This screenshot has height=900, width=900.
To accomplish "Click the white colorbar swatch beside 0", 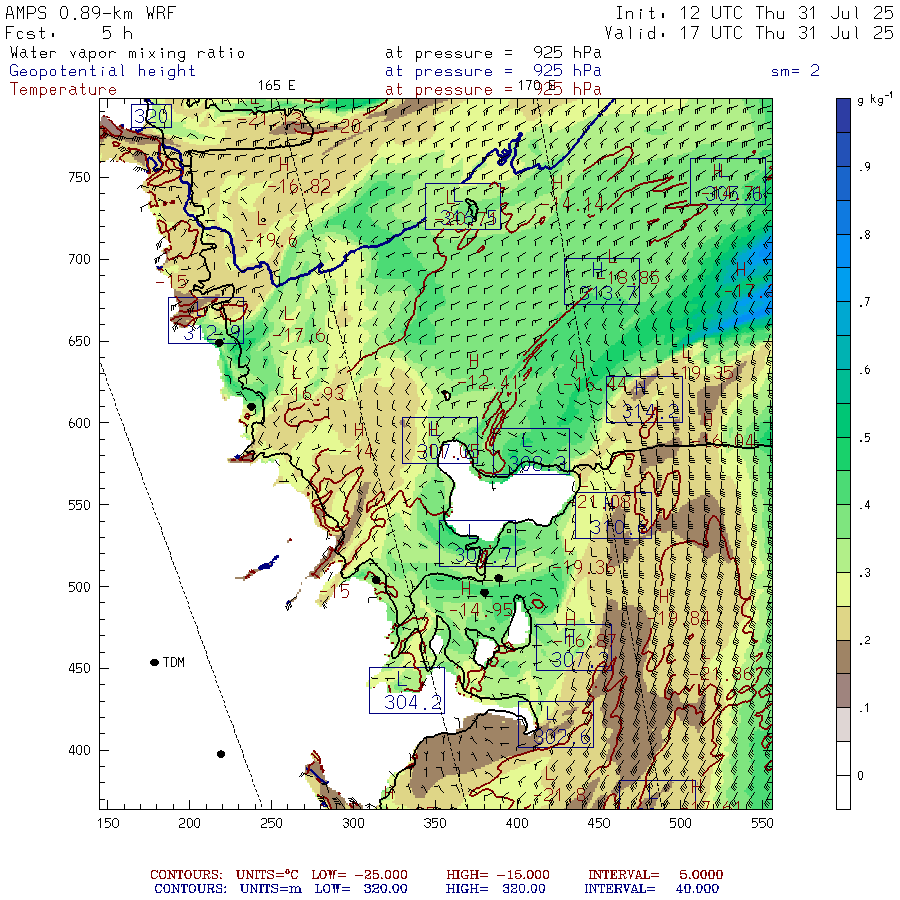I will tap(843, 775).
